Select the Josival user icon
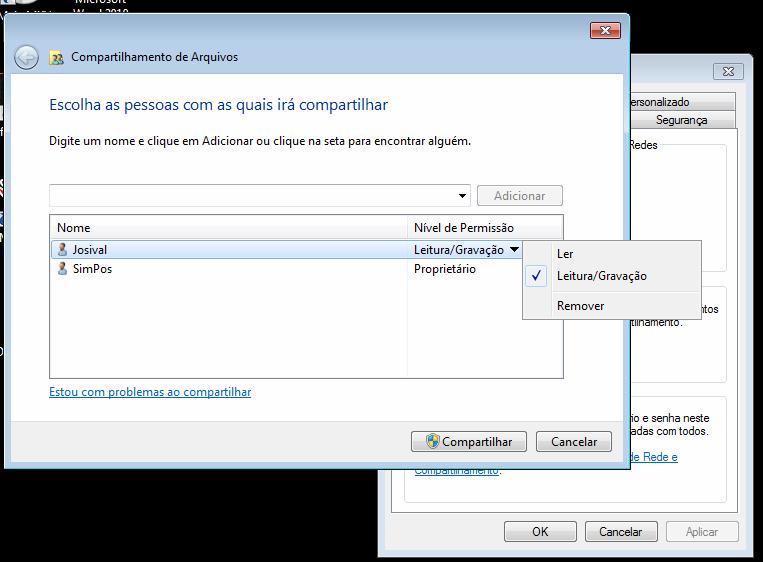 62,250
